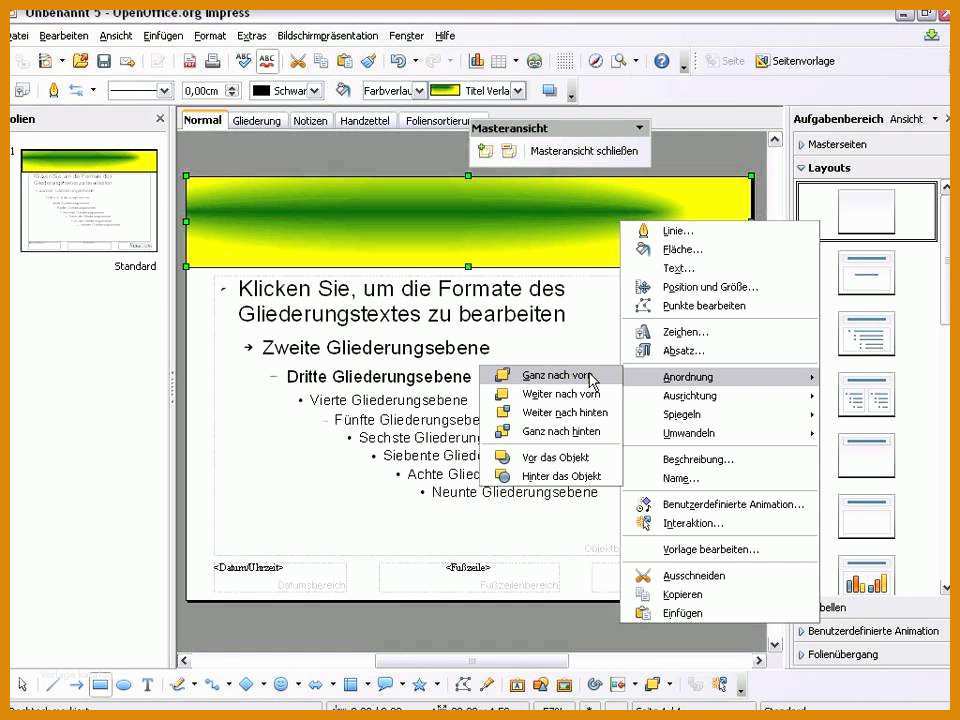This screenshot has height=720, width=960.
Task: Select Hinter das Objekt
Action: (x=551, y=476)
